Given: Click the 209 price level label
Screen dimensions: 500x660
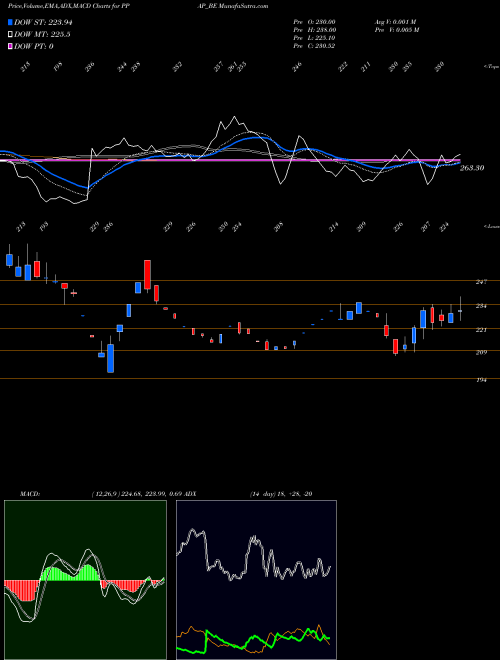Looking at the screenshot, I should coord(481,352).
